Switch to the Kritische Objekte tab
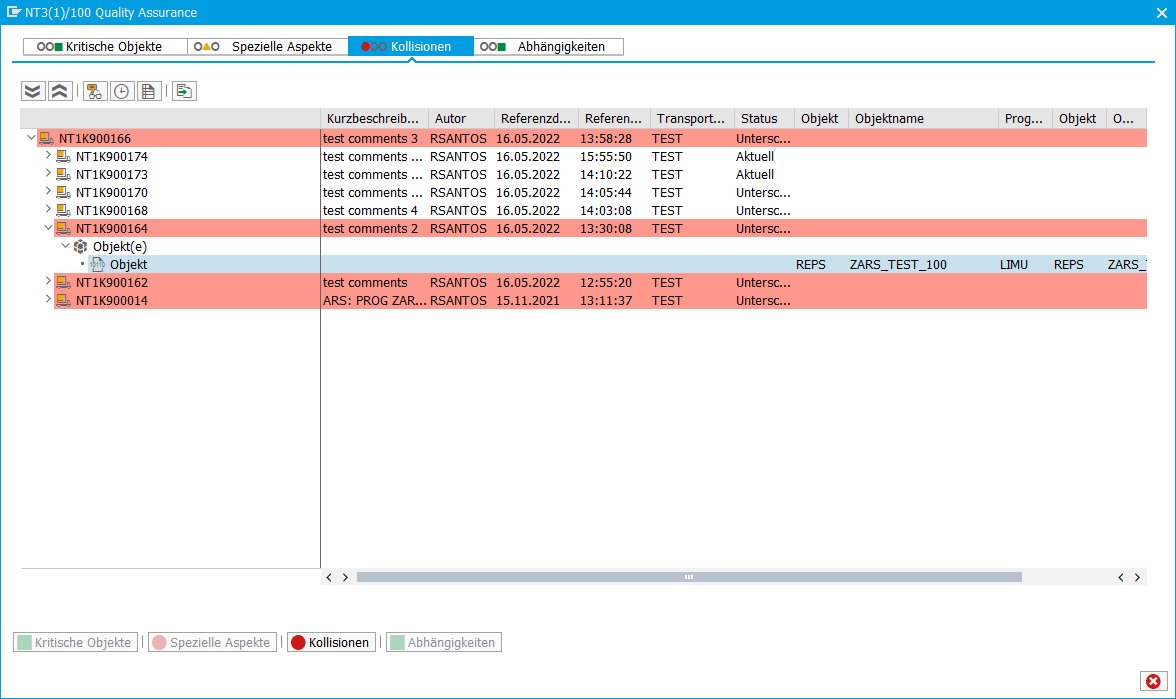The height and width of the screenshot is (699, 1176). click(104, 46)
